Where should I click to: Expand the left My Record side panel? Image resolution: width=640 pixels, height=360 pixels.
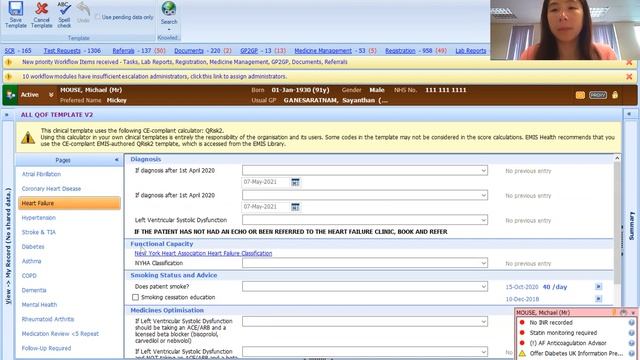(x=7, y=115)
